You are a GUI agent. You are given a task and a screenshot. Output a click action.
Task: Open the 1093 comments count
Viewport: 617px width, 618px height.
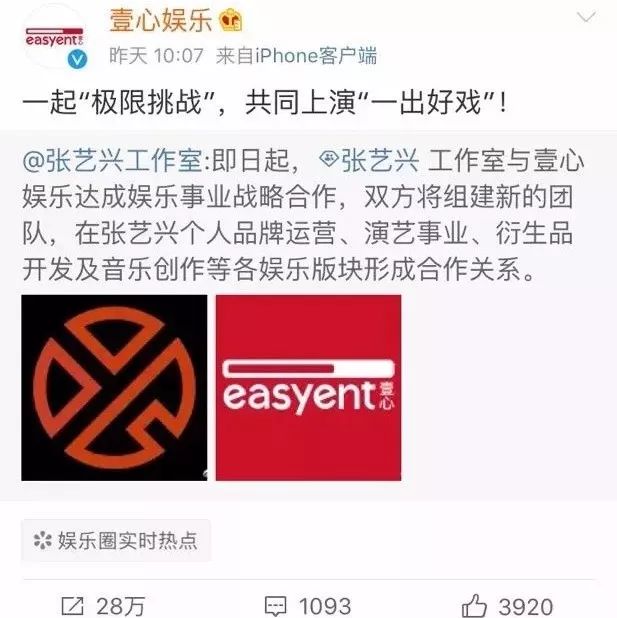[x=325, y=606]
